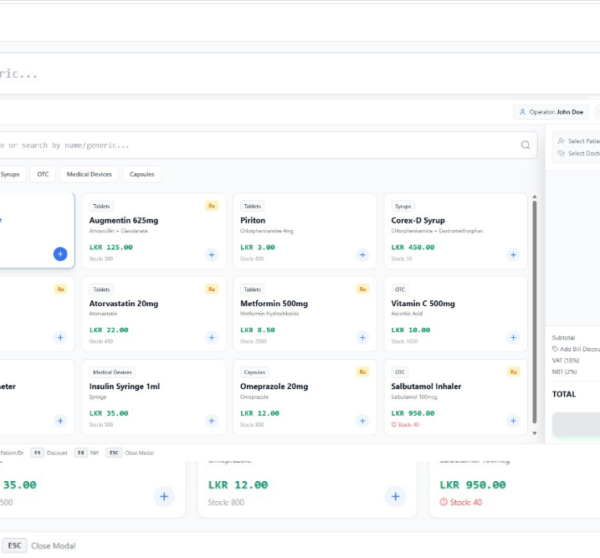Switch to the OTC category tab
This screenshot has width=600, height=558.
click(x=43, y=174)
